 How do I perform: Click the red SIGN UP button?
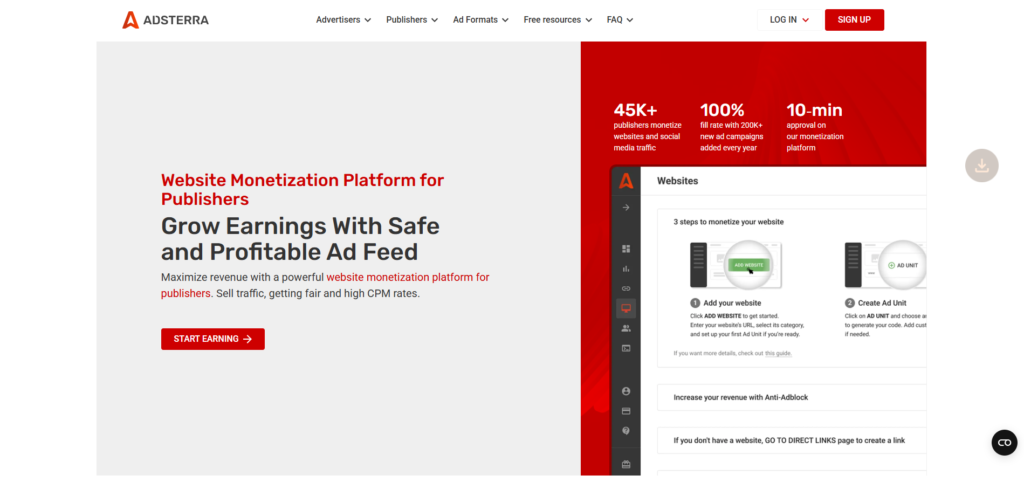point(854,20)
